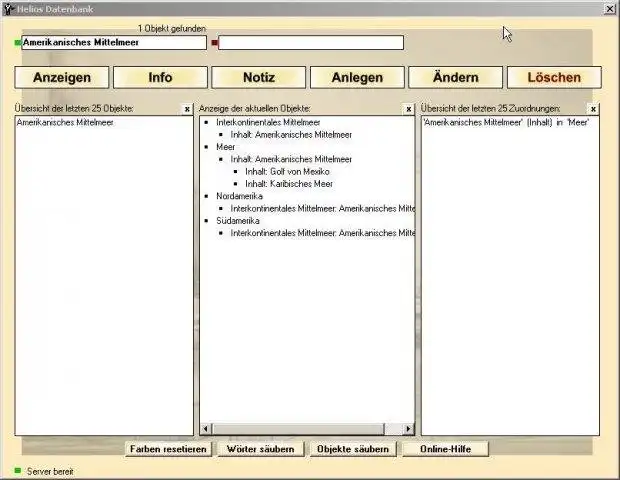Focus the Amerikanisches Mittelmeer search field
This screenshot has height=480, width=620.
pos(114,42)
